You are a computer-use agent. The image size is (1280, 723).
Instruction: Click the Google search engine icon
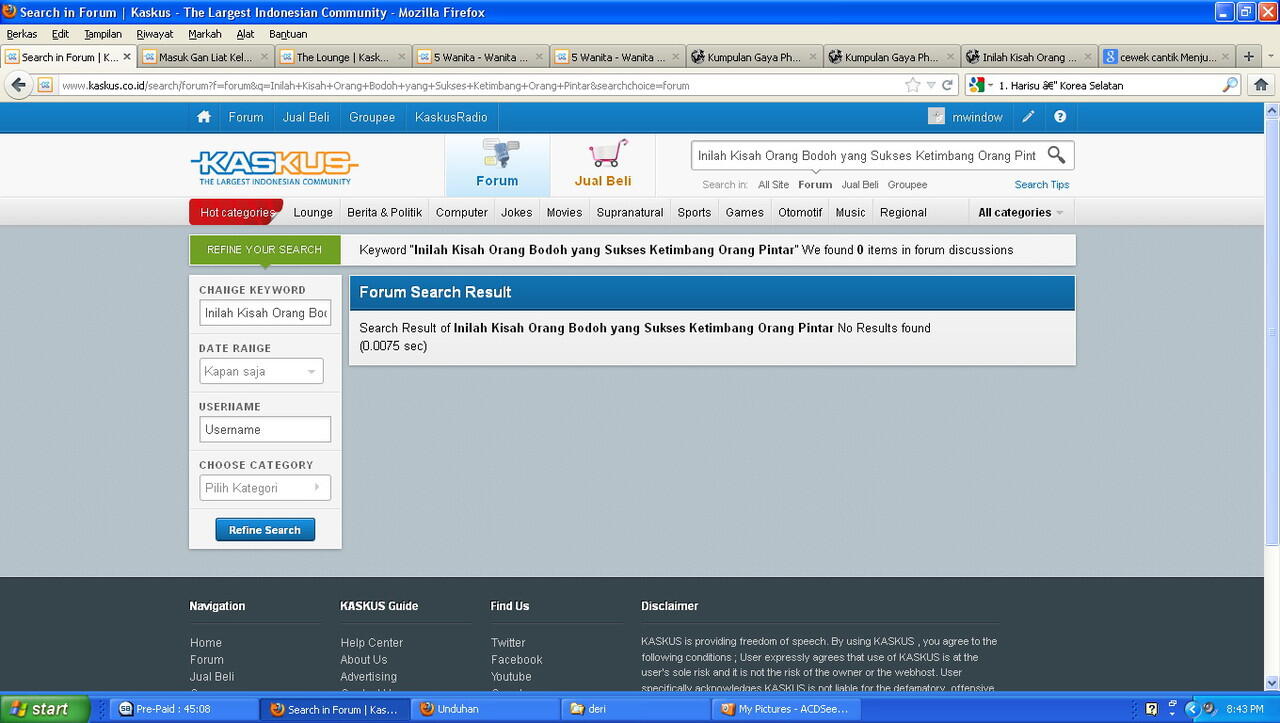(x=977, y=85)
